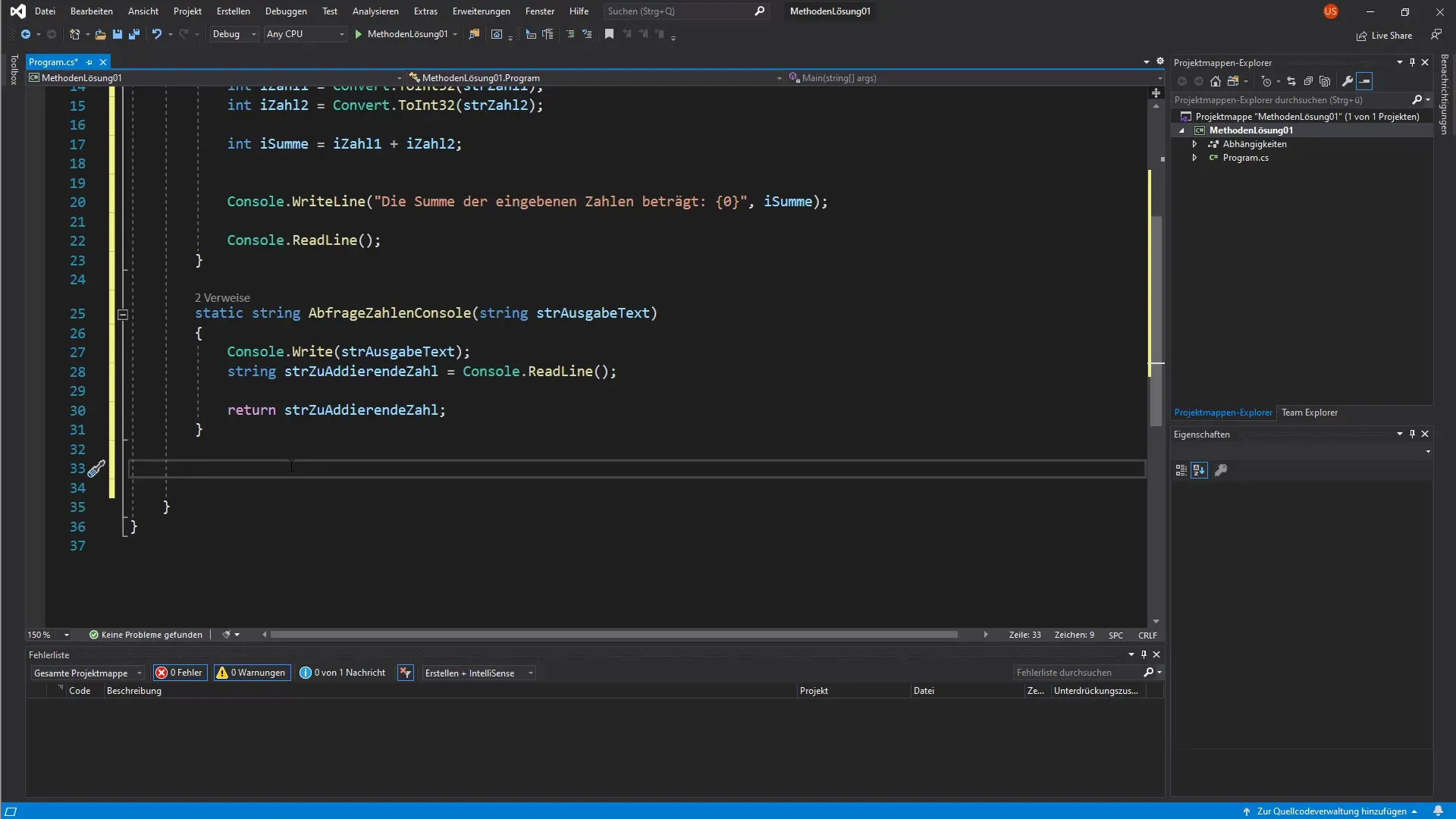Screen dimensions: 1456x819
Task: Open the MethodenLösung01.Program type navigation dropdown
Action: pos(595,77)
